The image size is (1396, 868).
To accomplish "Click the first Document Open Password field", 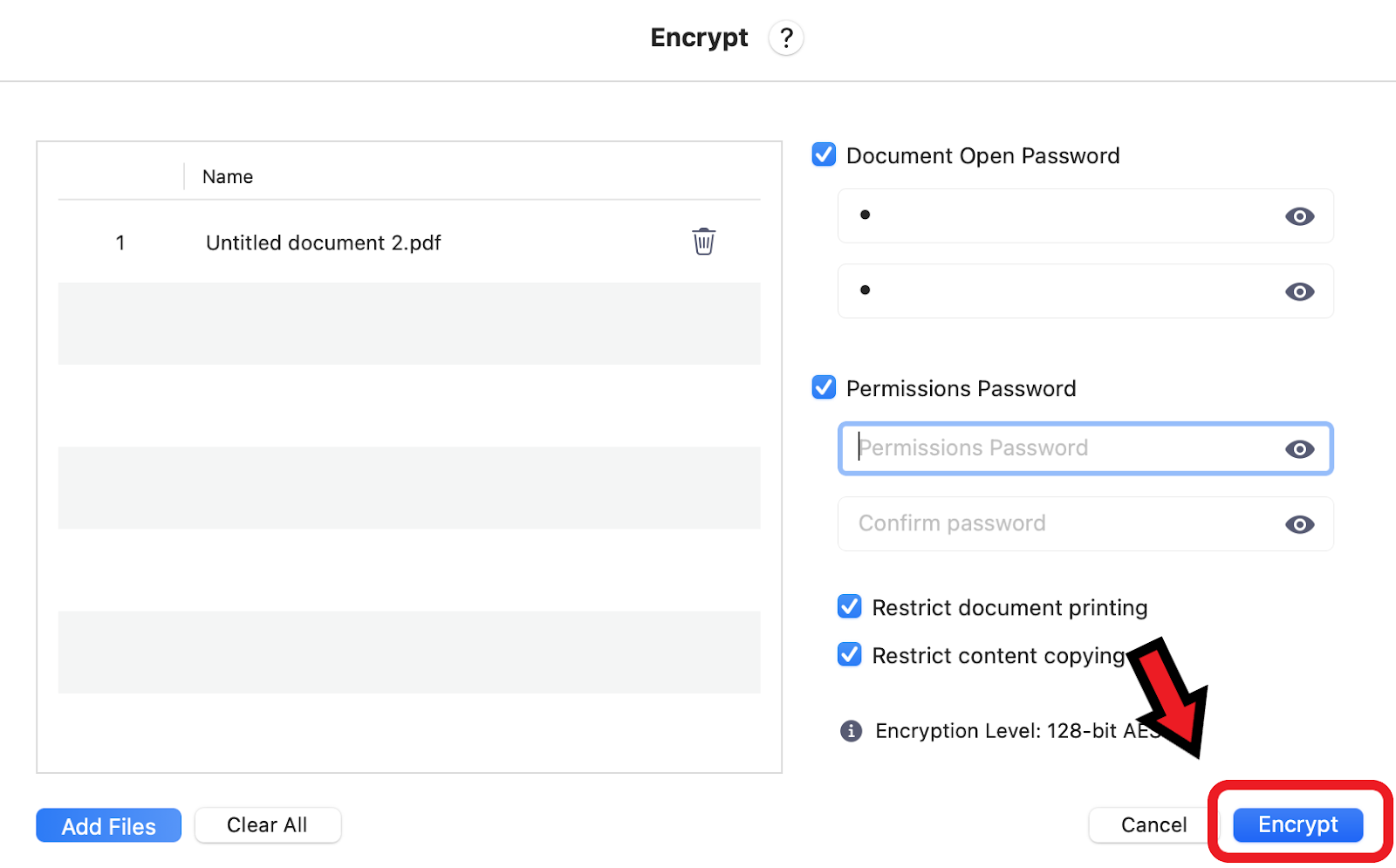I will pyautogui.click(x=1056, y=216).
